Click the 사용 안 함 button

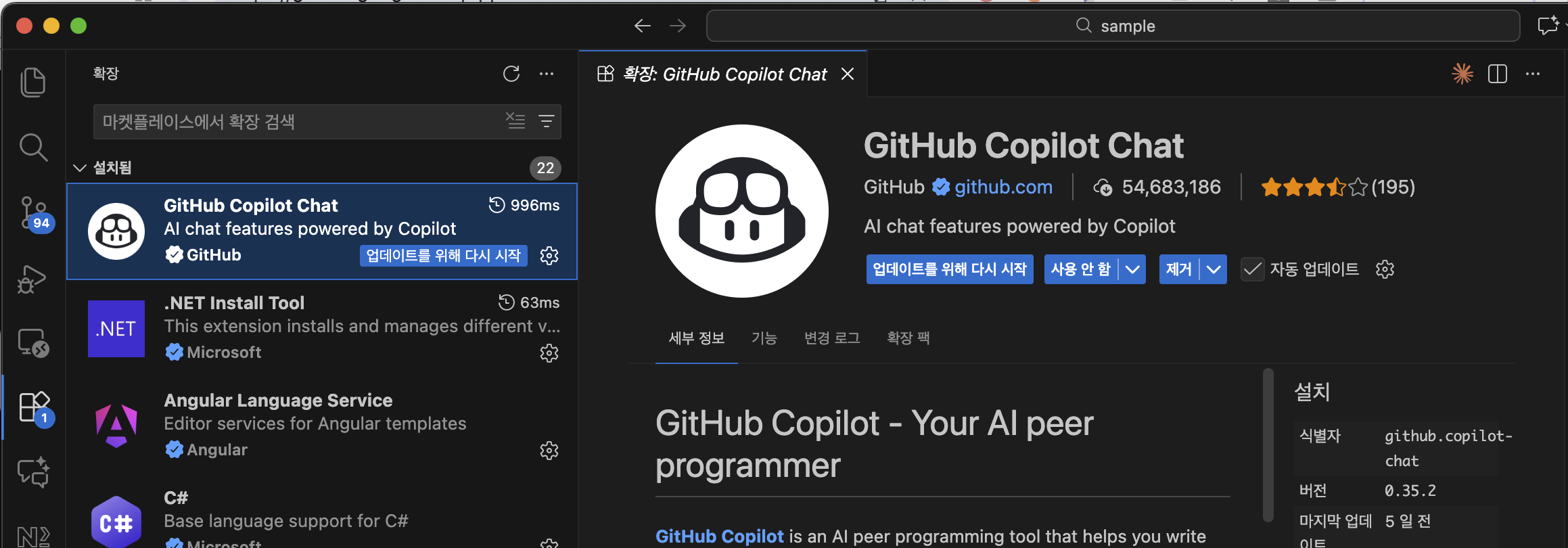click(x=1081, y=269)
